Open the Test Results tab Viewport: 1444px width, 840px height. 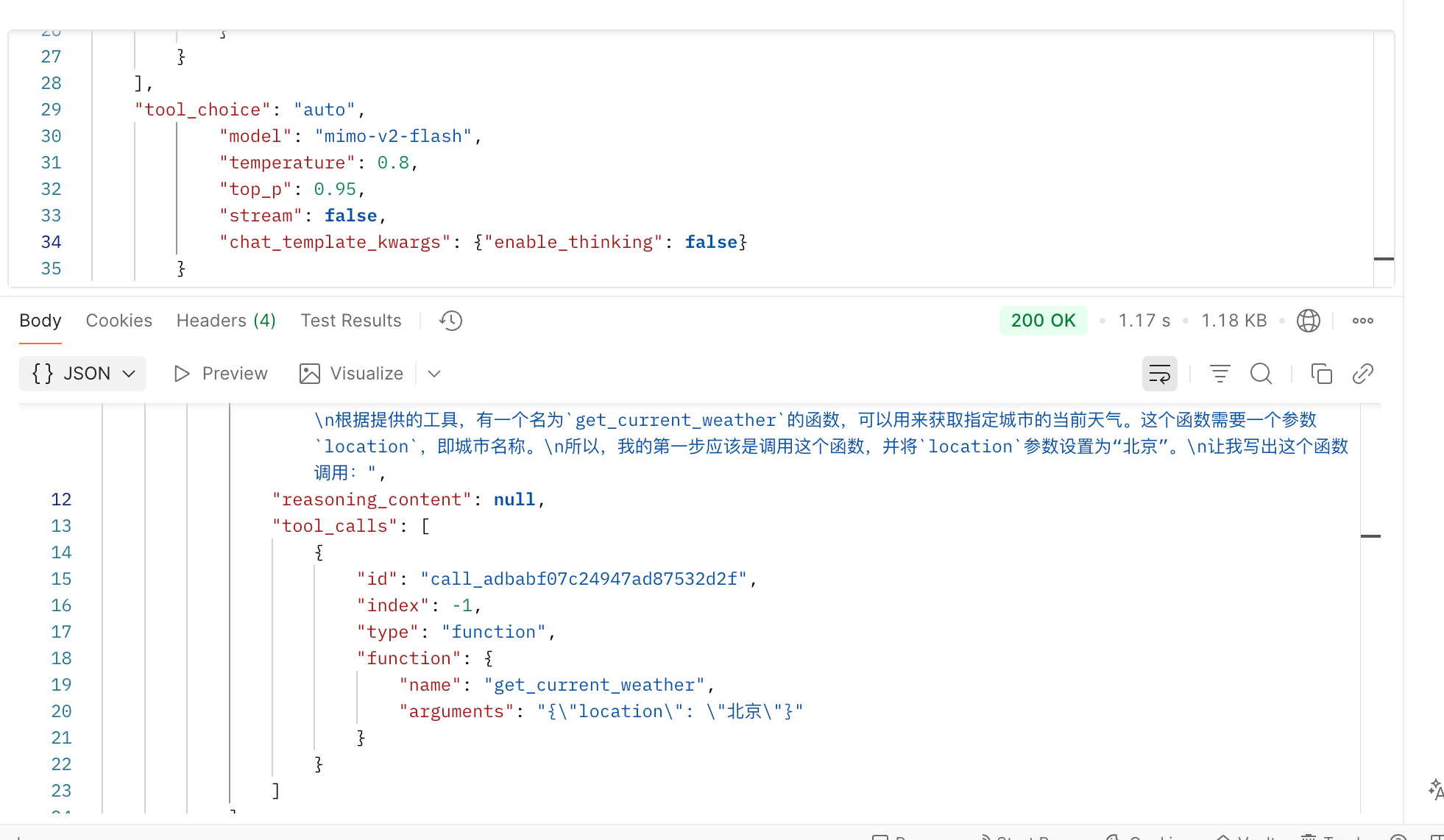(350, 321)
